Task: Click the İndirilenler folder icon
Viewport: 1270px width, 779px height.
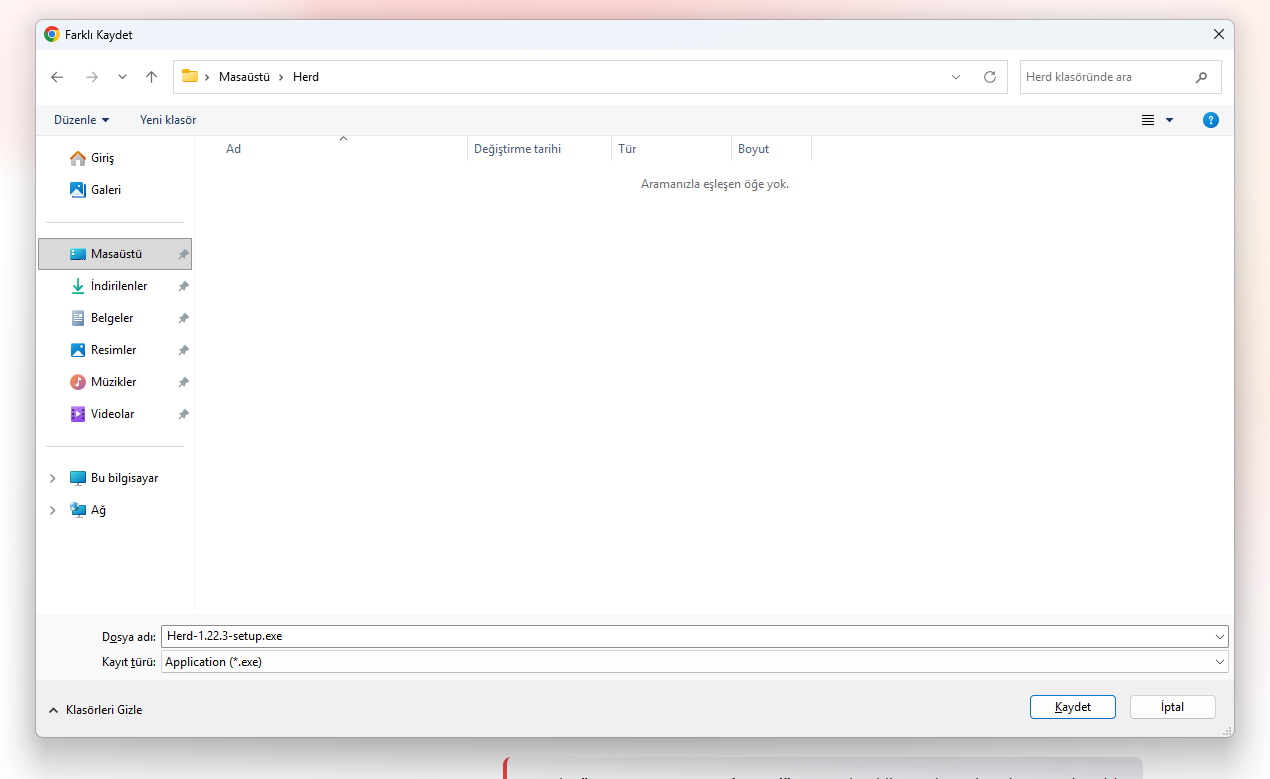Action: 78,286
